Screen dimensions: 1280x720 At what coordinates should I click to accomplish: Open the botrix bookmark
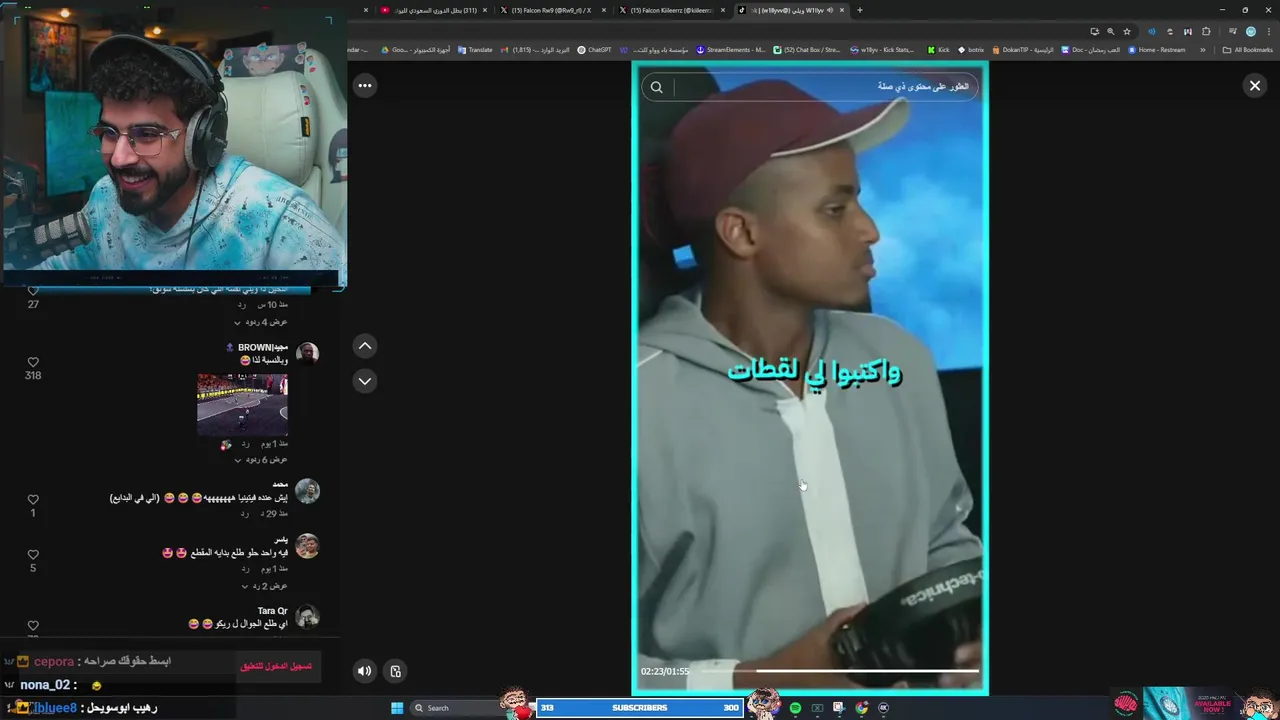pyautogui.click(x=971, y=49)
